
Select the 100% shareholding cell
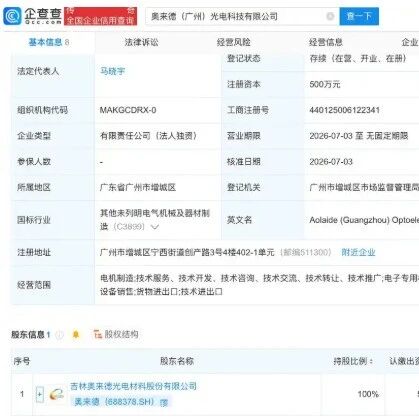coord(368,394)
